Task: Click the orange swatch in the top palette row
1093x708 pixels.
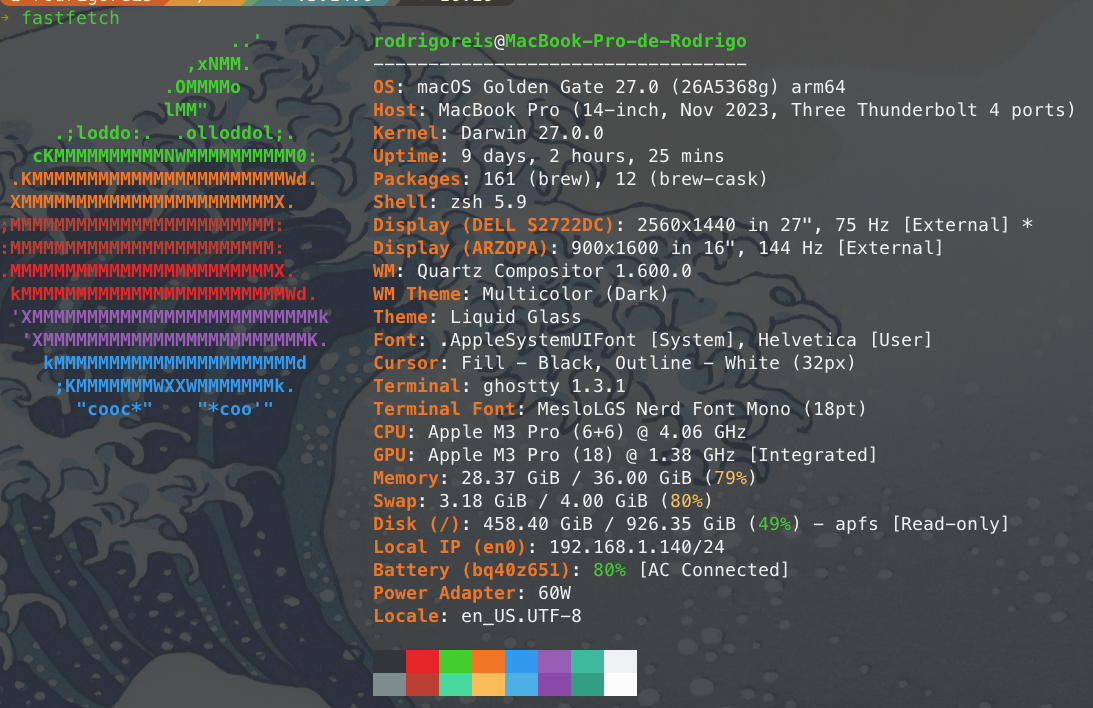Action: click(489, 661)
